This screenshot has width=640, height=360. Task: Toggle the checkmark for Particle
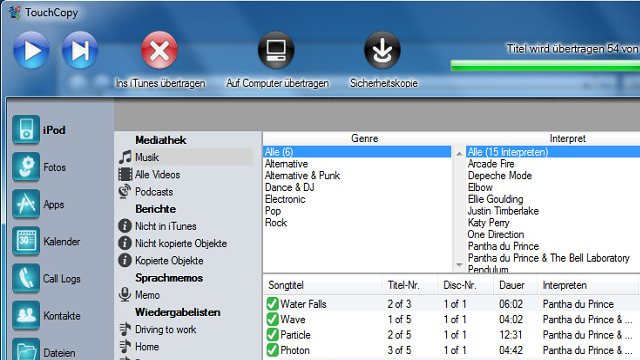(x=272, y=335)
